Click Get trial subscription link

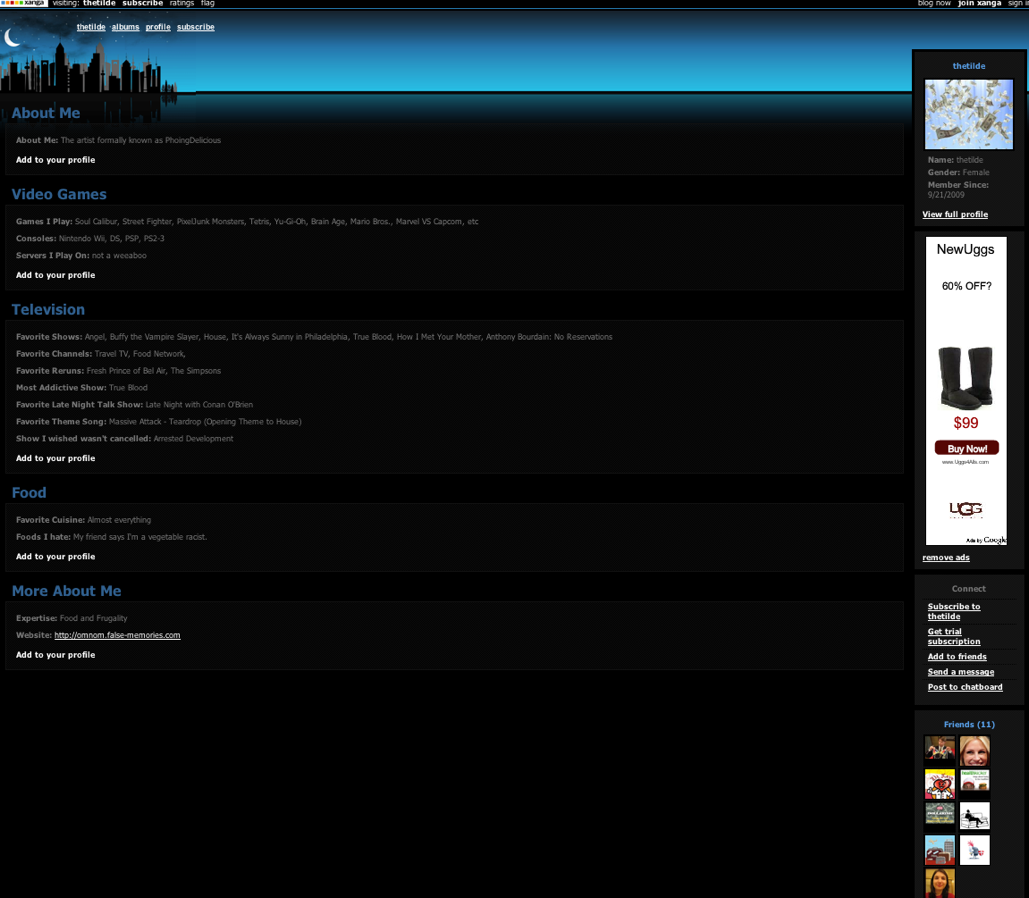tap(954, 637)
